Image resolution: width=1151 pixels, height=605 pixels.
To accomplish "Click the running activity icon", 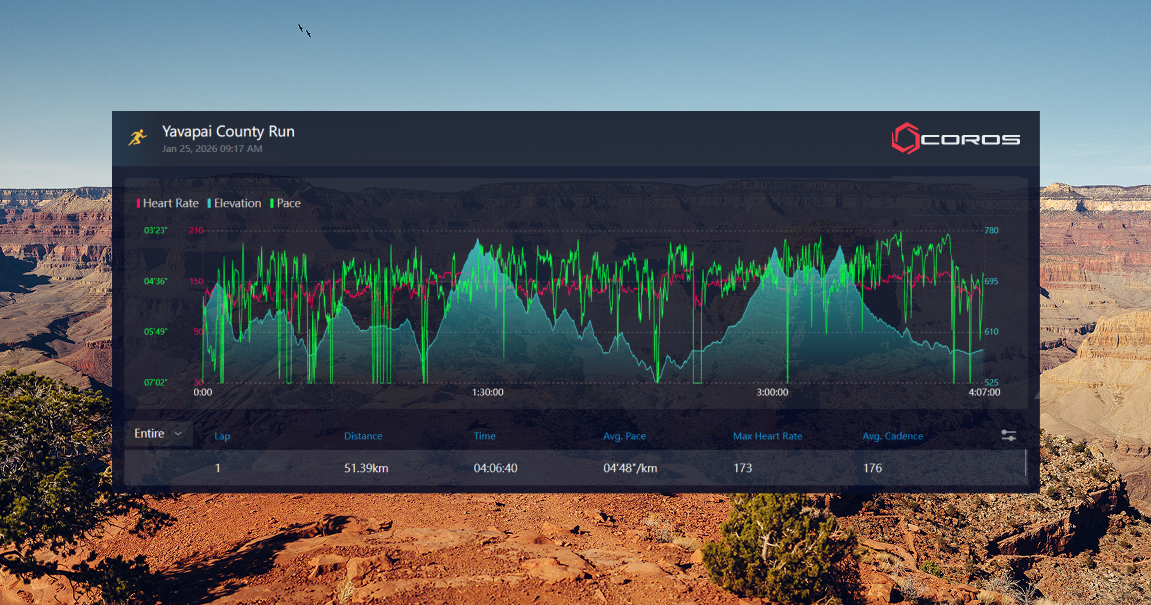I will (137, 137).
